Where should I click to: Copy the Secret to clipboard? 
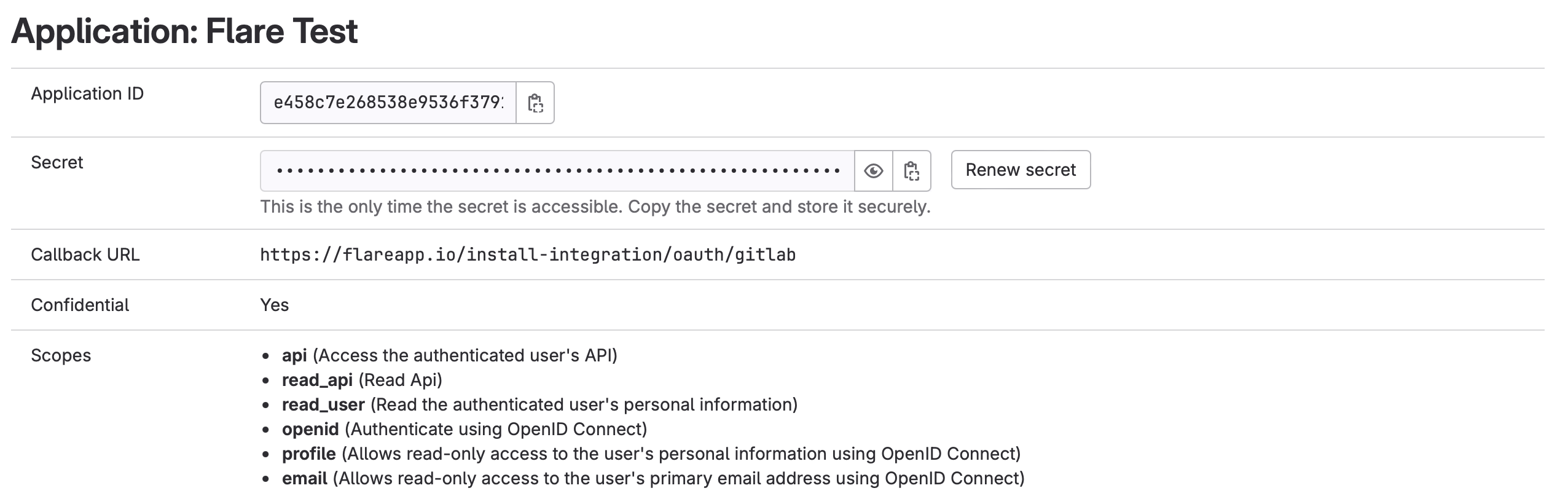pyautogui.click(x=912, y=170)
